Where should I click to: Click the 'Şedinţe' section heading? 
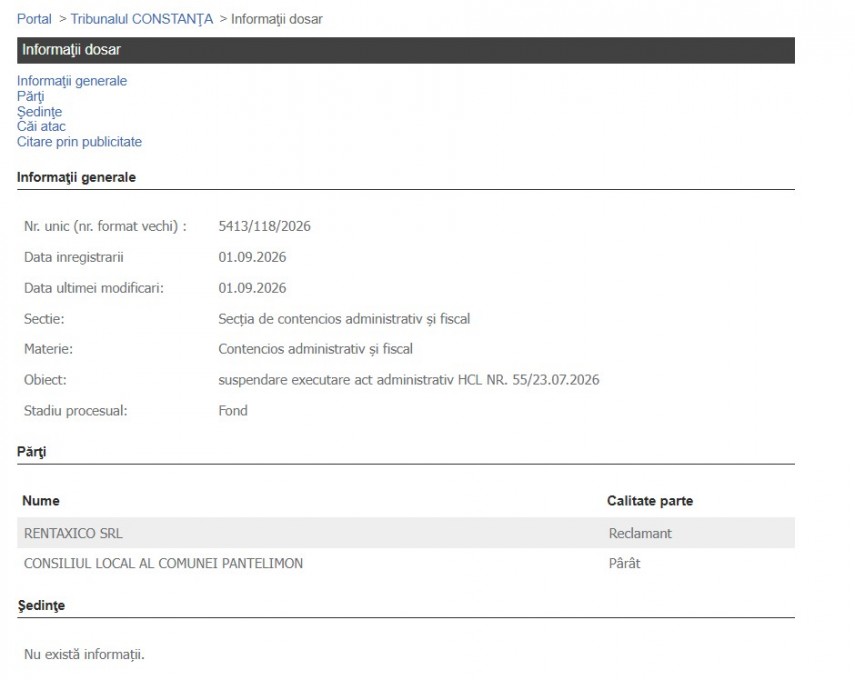pos(41,605)
